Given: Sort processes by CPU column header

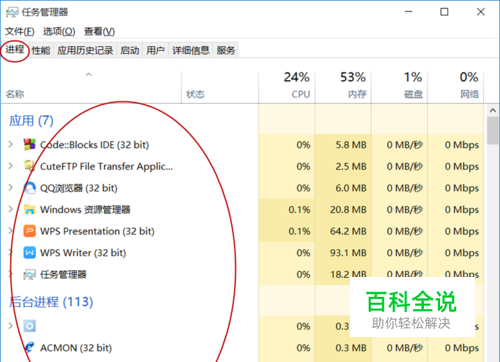Looking at the screenshot, I should coord(287,87).
